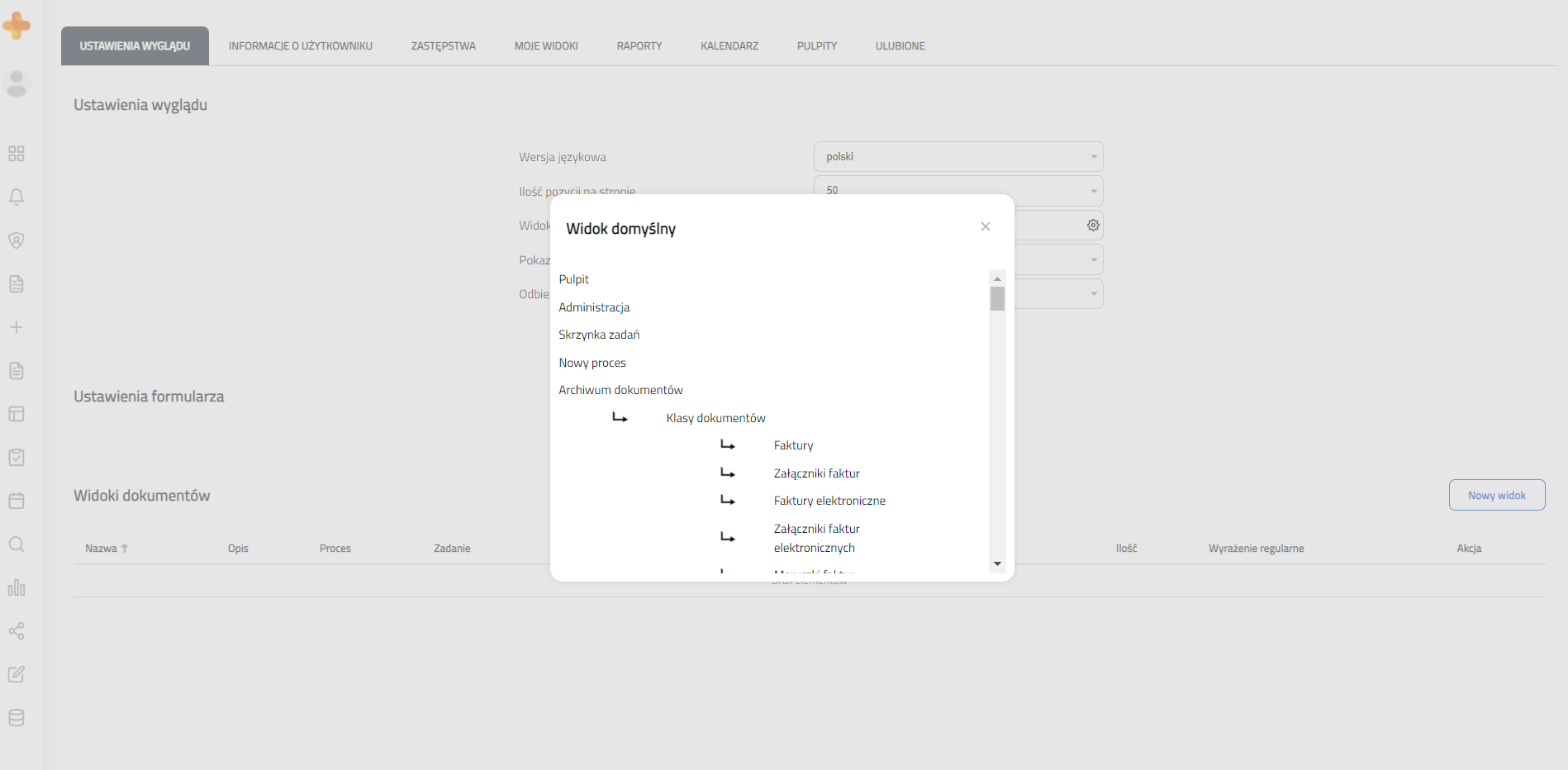Click the table layout icon in sidebar
The width and height of the screenshot is (1568, 770).
click(x=17, y=414)
